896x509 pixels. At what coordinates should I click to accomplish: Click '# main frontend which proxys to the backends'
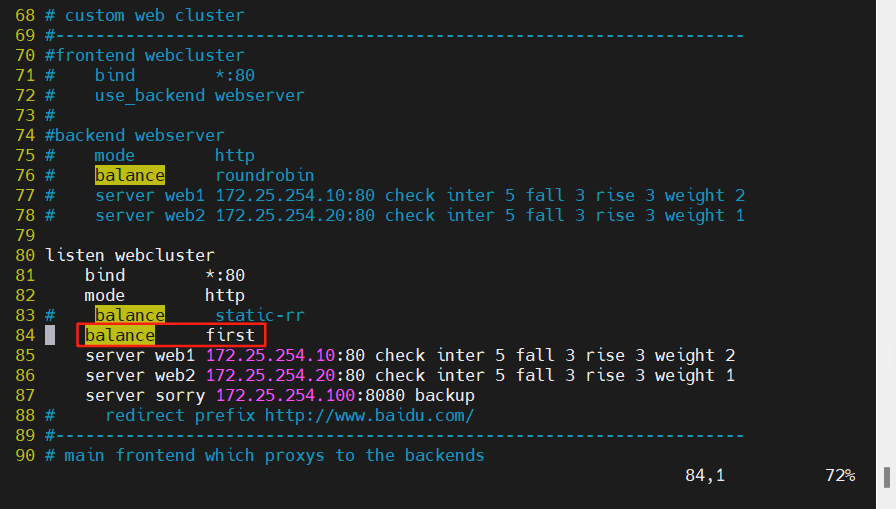pyautogui.click(x=265, y=455)
